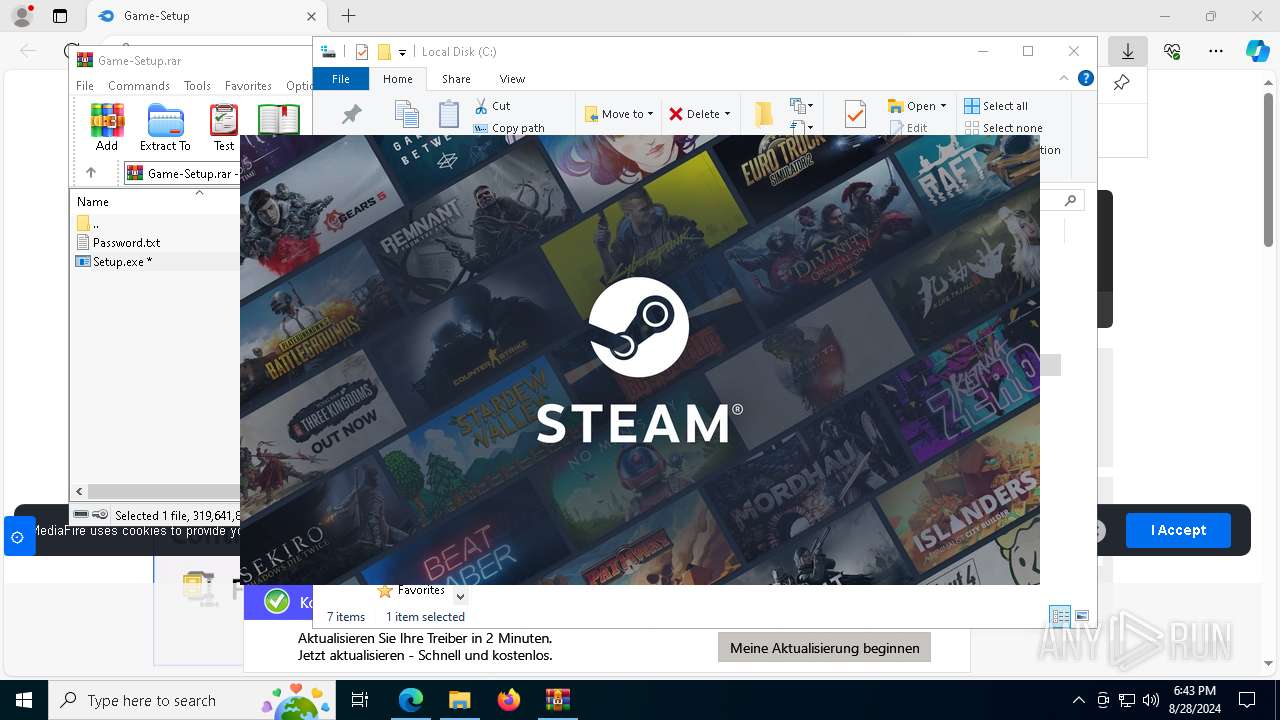The width and height of the screenshot is (1280, 720).
Task: Click Meine Aktualisierung beginnen button
Action: 825,648
